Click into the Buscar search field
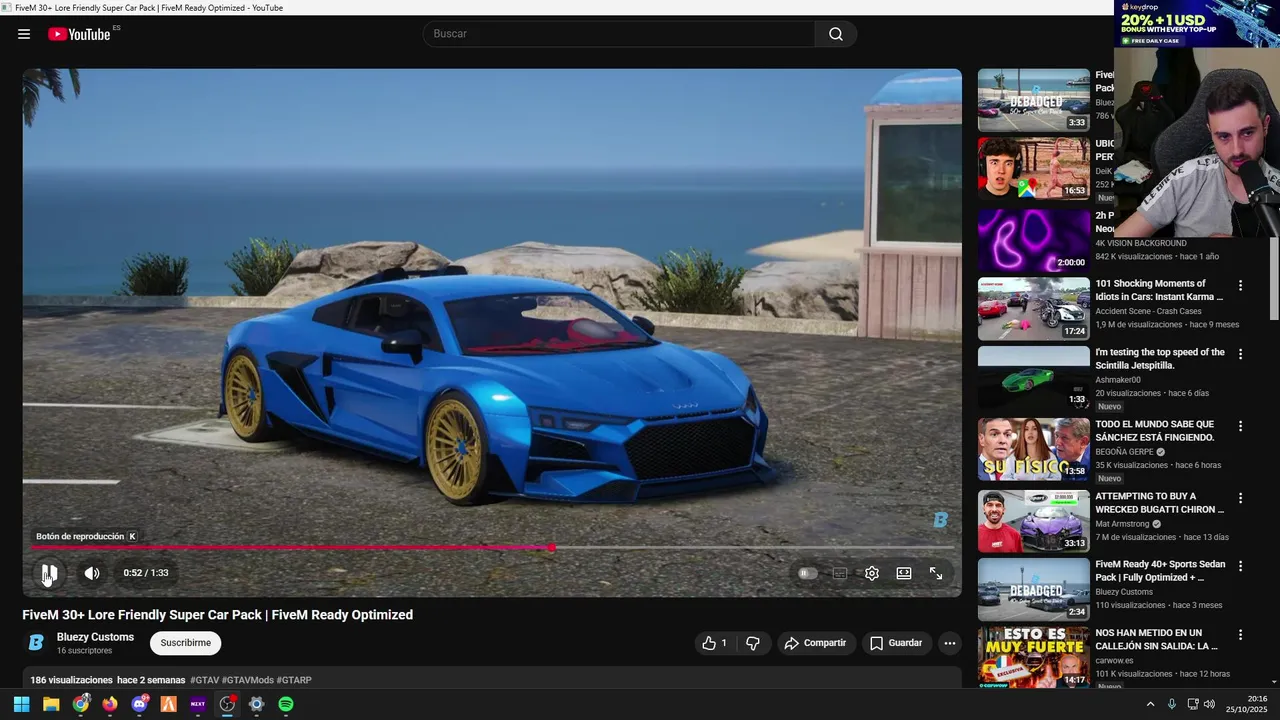The height and width of the screenshot is (720, 1280). pos(619,34)
